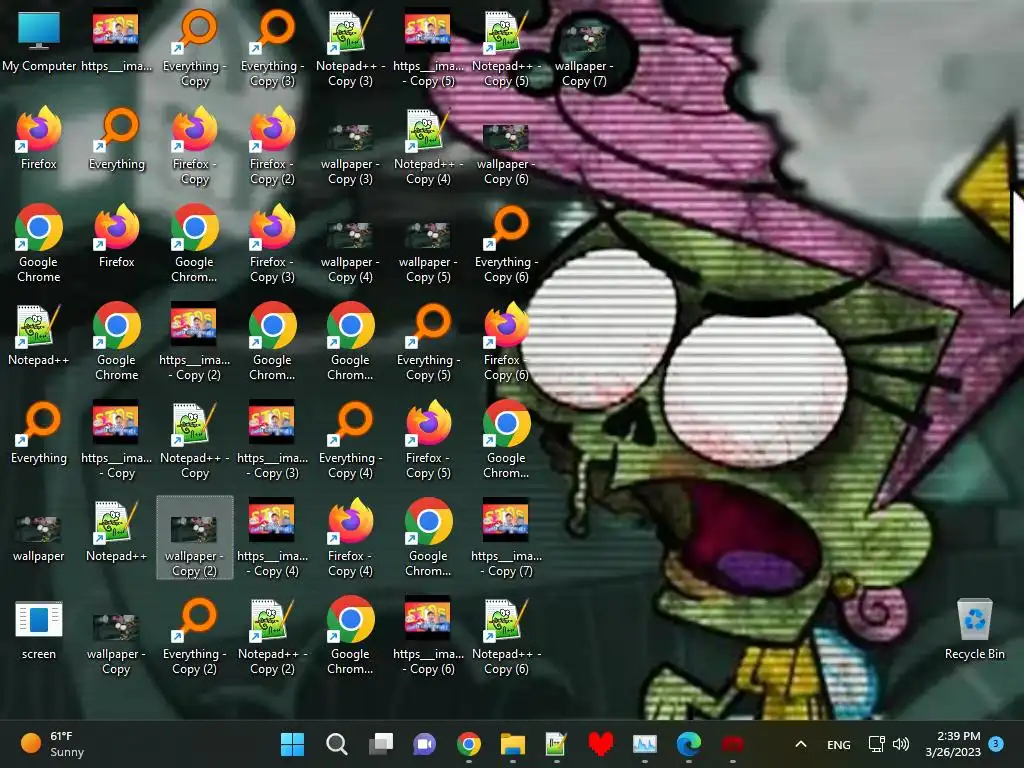Open the weather widget showing 61°F Sunny
1024x768 pixels.
[52, 744]
